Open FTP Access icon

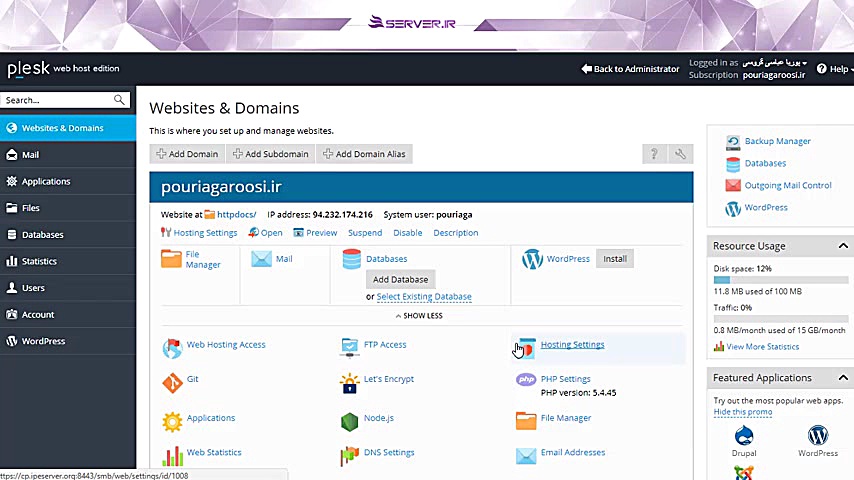click(349, 348)
